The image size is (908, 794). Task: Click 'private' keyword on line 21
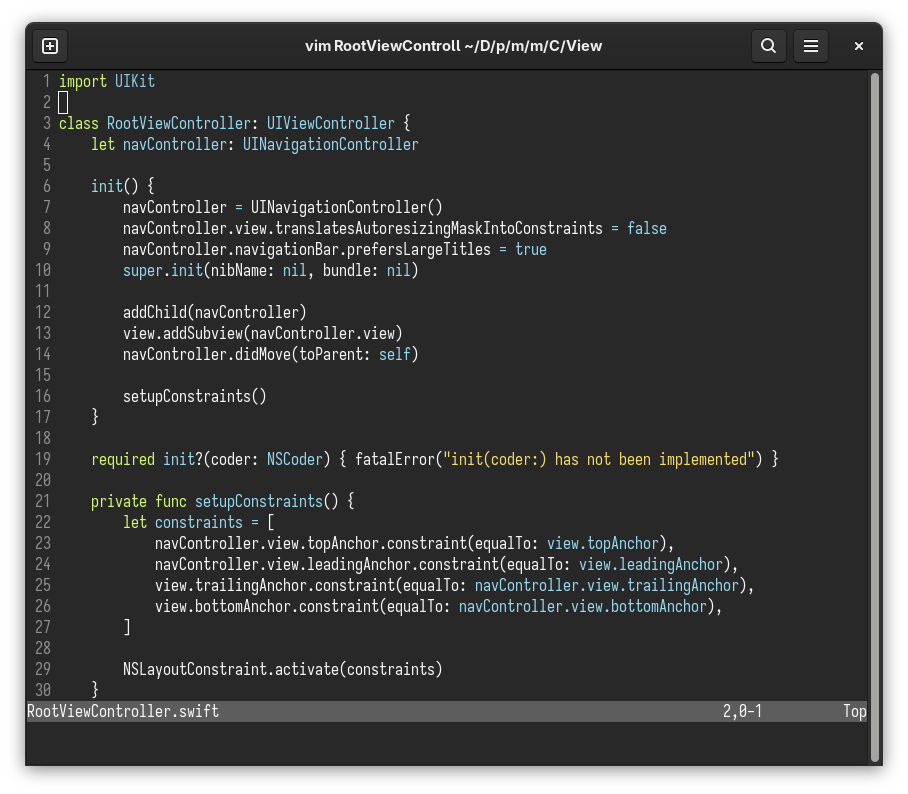coord(119,502)
